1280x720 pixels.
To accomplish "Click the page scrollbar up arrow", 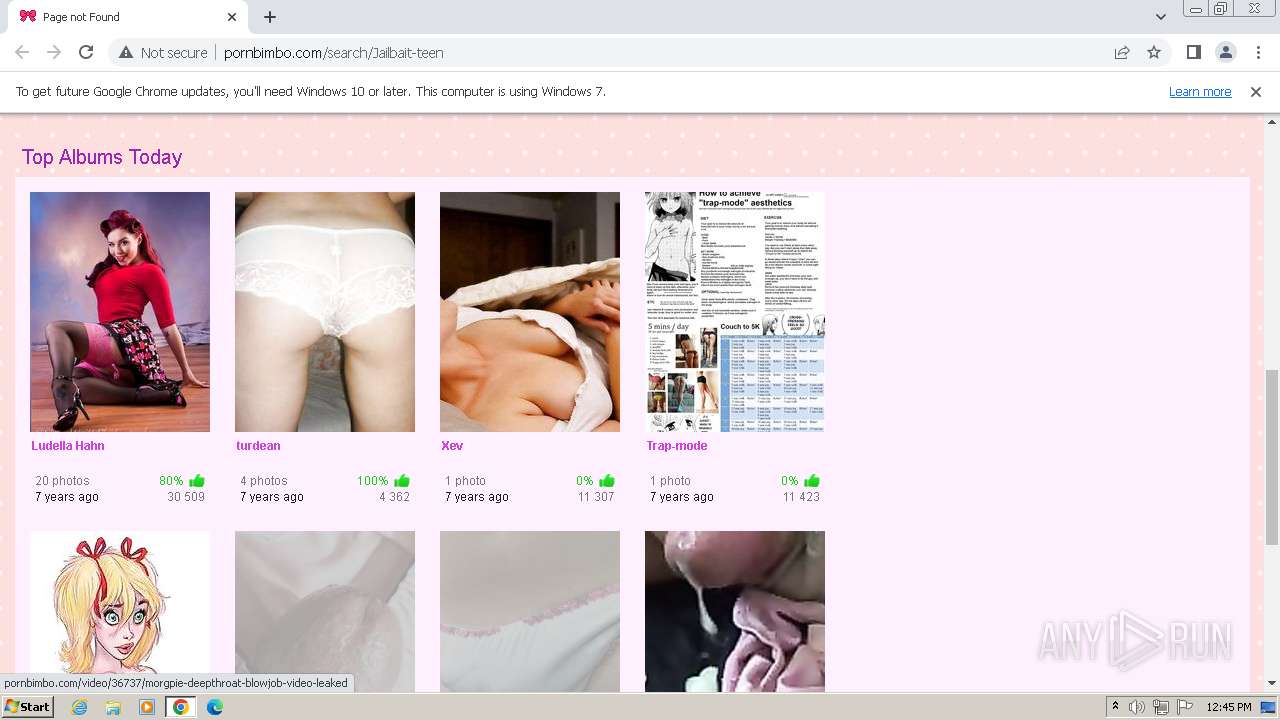I will tap(1271, 122).
